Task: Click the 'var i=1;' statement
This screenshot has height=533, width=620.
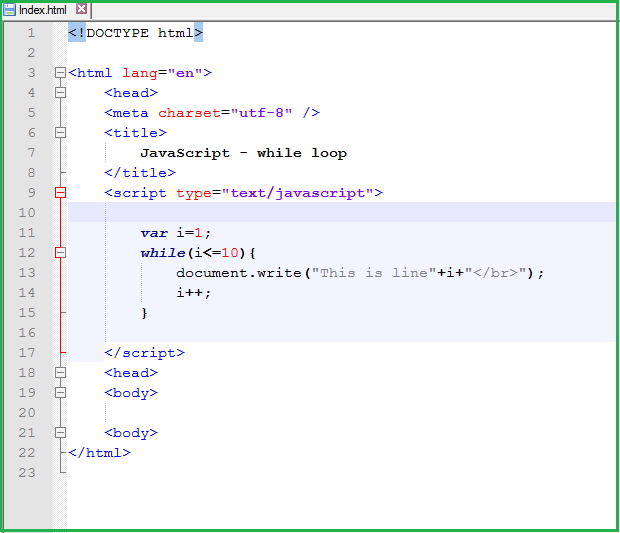Action: coord(176,233)
